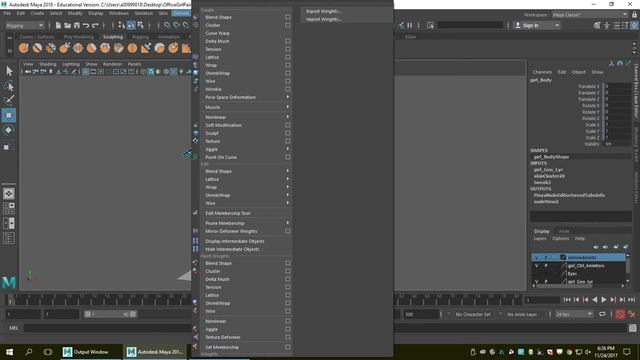Click Hide Intermediate Objects menu entry
640x360 pixels.
(x=232, y=249)
